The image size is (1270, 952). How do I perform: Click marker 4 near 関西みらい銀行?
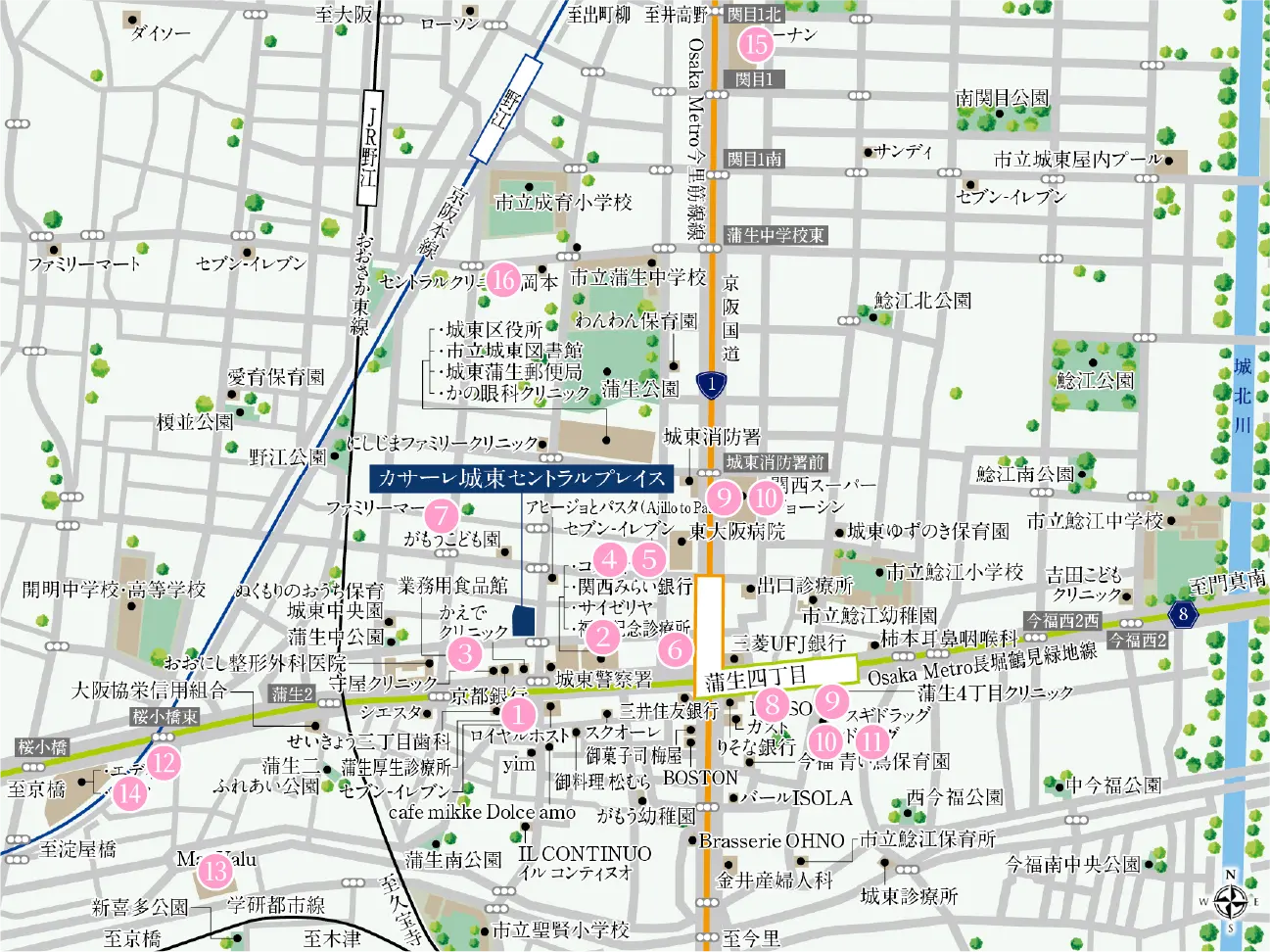tap(612, 561)
